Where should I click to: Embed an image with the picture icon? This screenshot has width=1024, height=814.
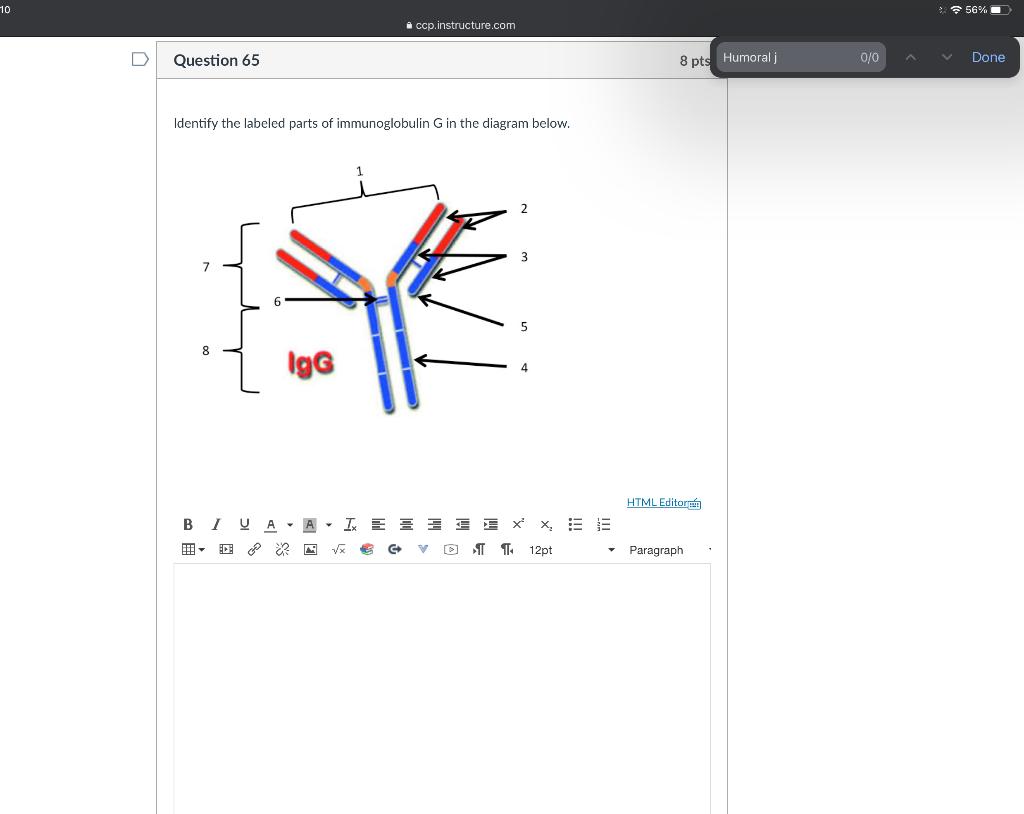(310, 549)
